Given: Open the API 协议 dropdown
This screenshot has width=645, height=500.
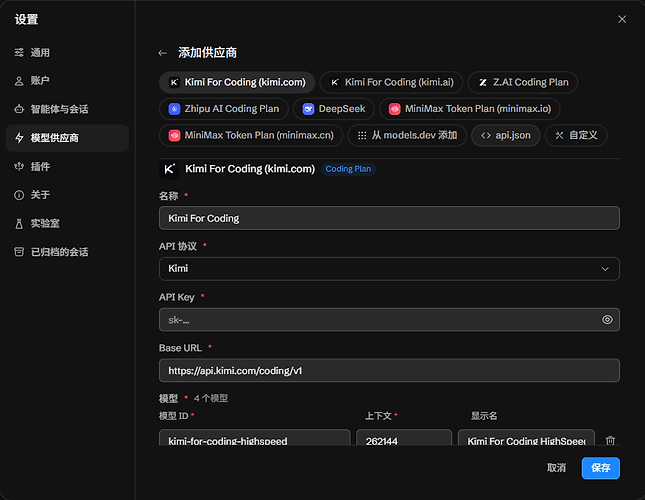Looking at the screenshot, I should click(x=389, y=269).
